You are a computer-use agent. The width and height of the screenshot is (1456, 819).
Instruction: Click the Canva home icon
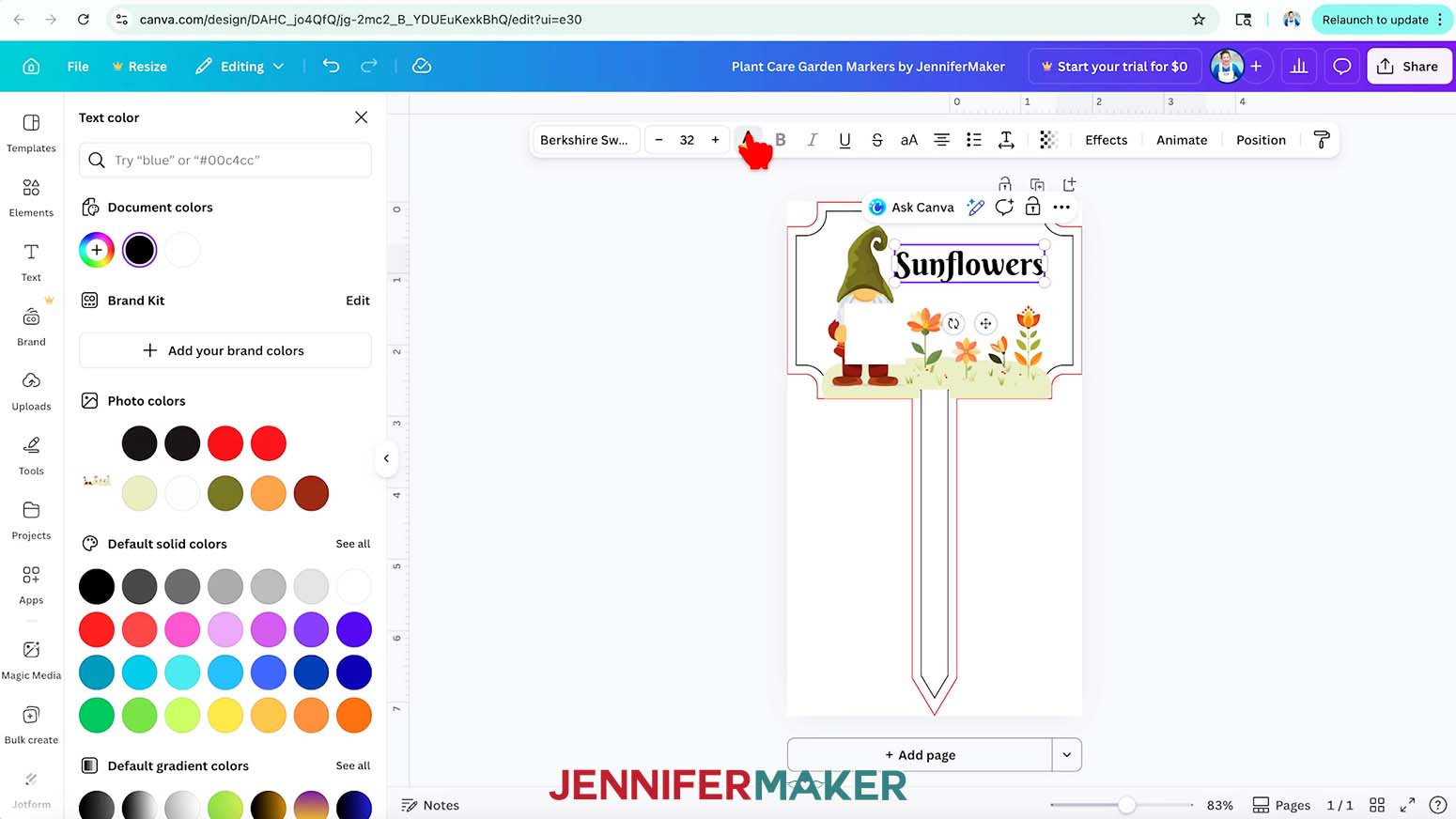pos(31,66)
